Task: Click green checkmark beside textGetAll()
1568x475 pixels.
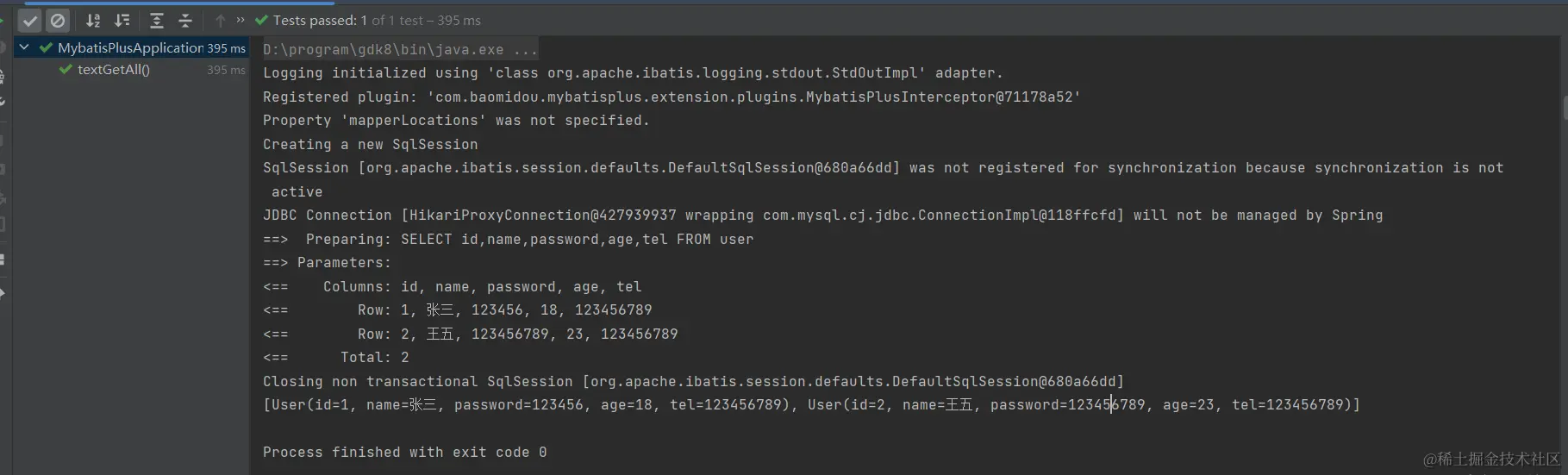Action: 66,70
